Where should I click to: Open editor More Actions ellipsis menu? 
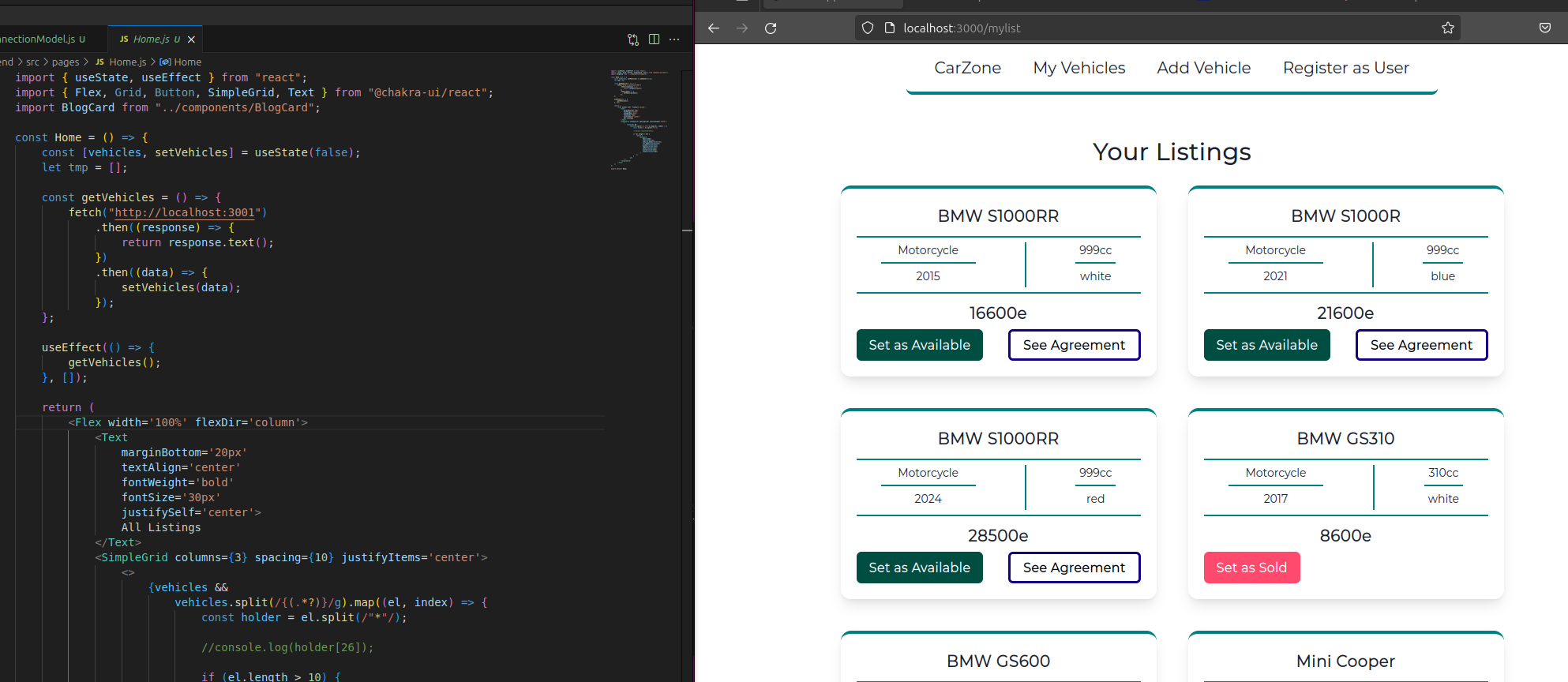coord(674,39)
